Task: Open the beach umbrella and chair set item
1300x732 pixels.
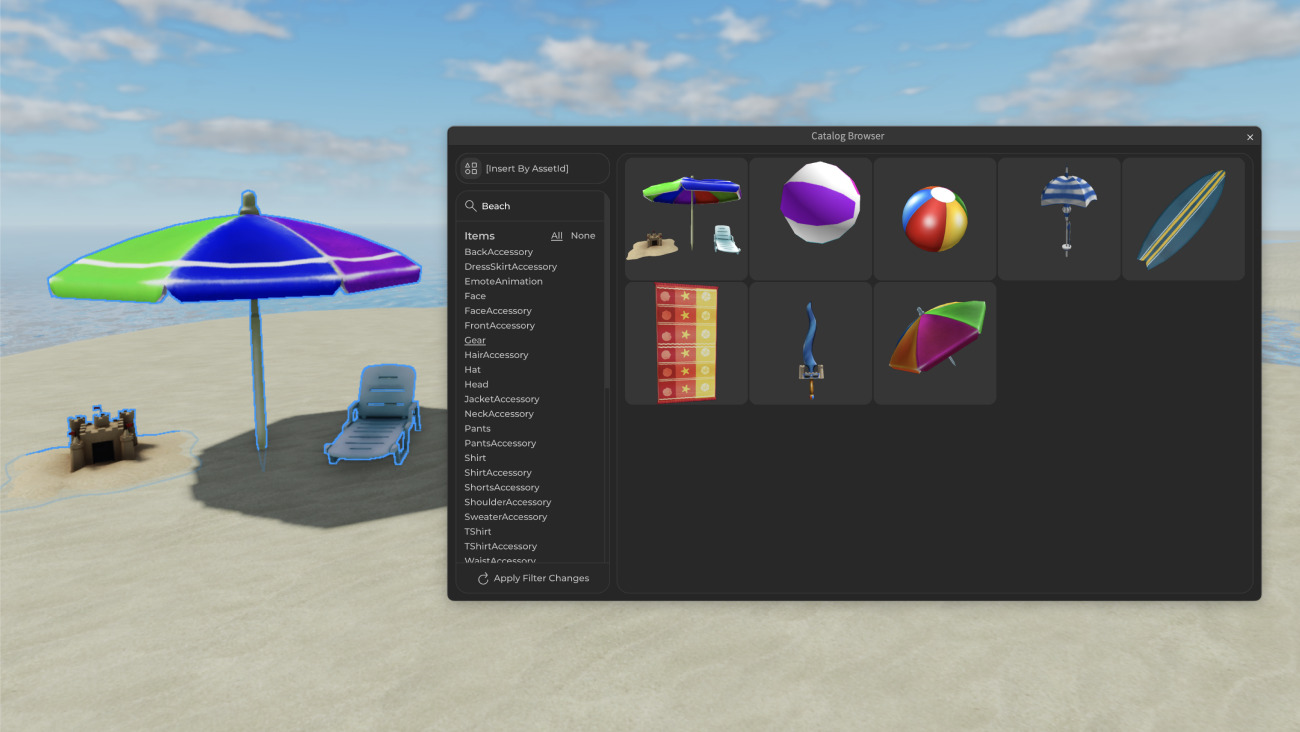Action: tap(685, 217)
